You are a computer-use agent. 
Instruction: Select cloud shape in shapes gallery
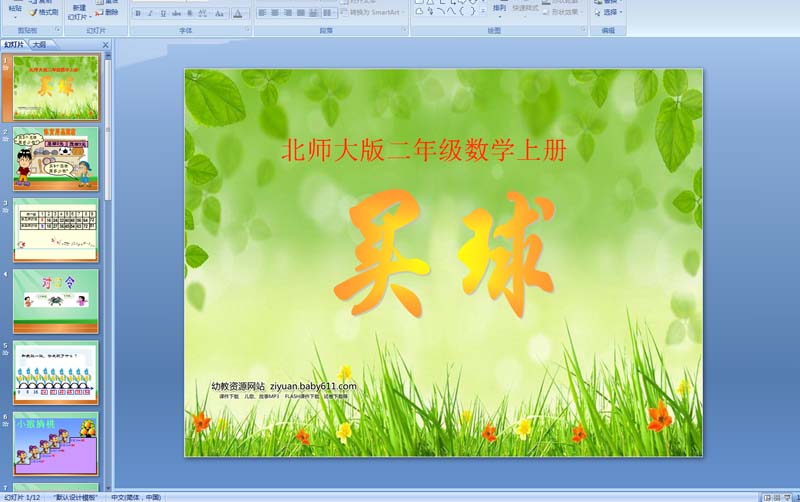click(419, 11)
